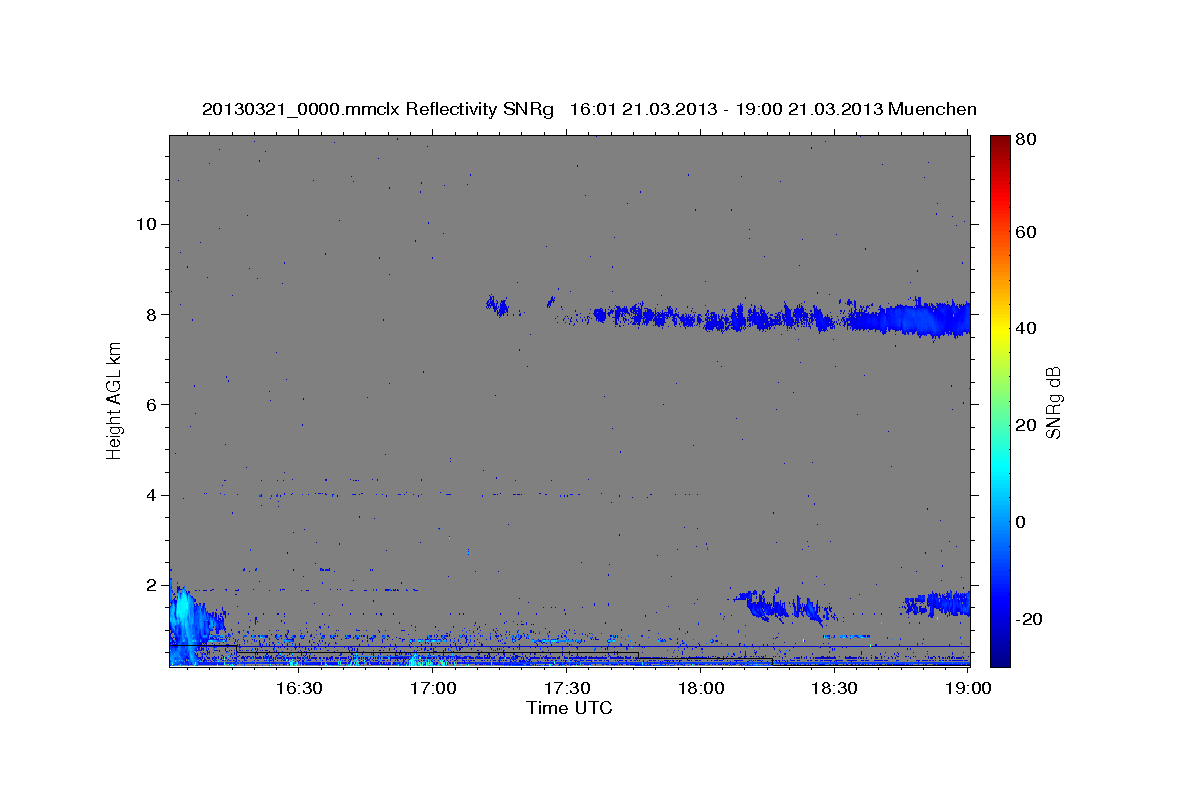Click the height tick label 6
The width and height of the screenshot is (1200, 800).
[150, 404]
